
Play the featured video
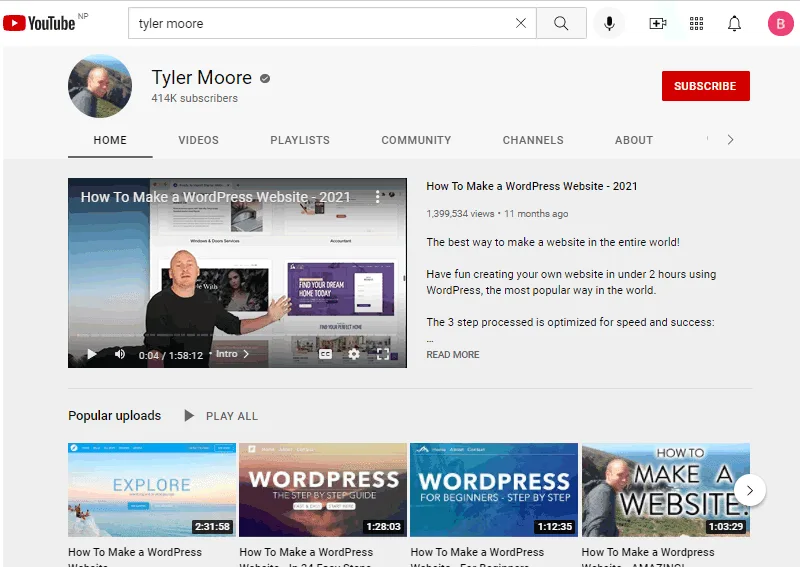(x=92, y=354)
